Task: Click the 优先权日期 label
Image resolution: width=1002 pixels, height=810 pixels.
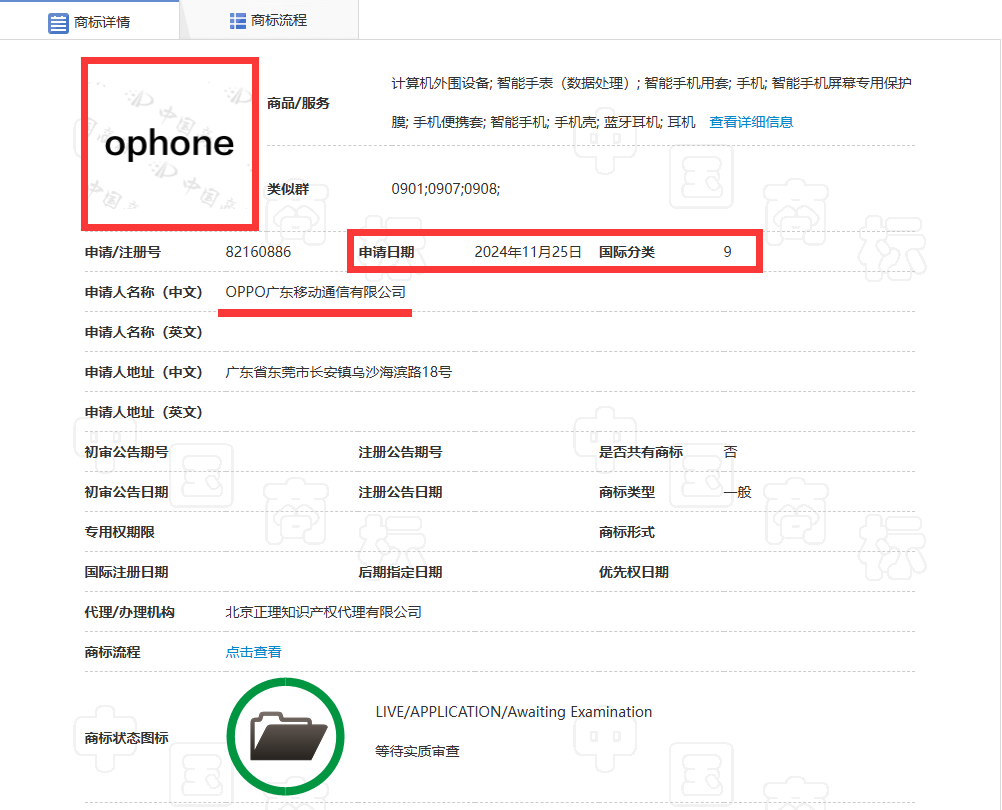Action: pyautogui.click(x=634, y=572)
